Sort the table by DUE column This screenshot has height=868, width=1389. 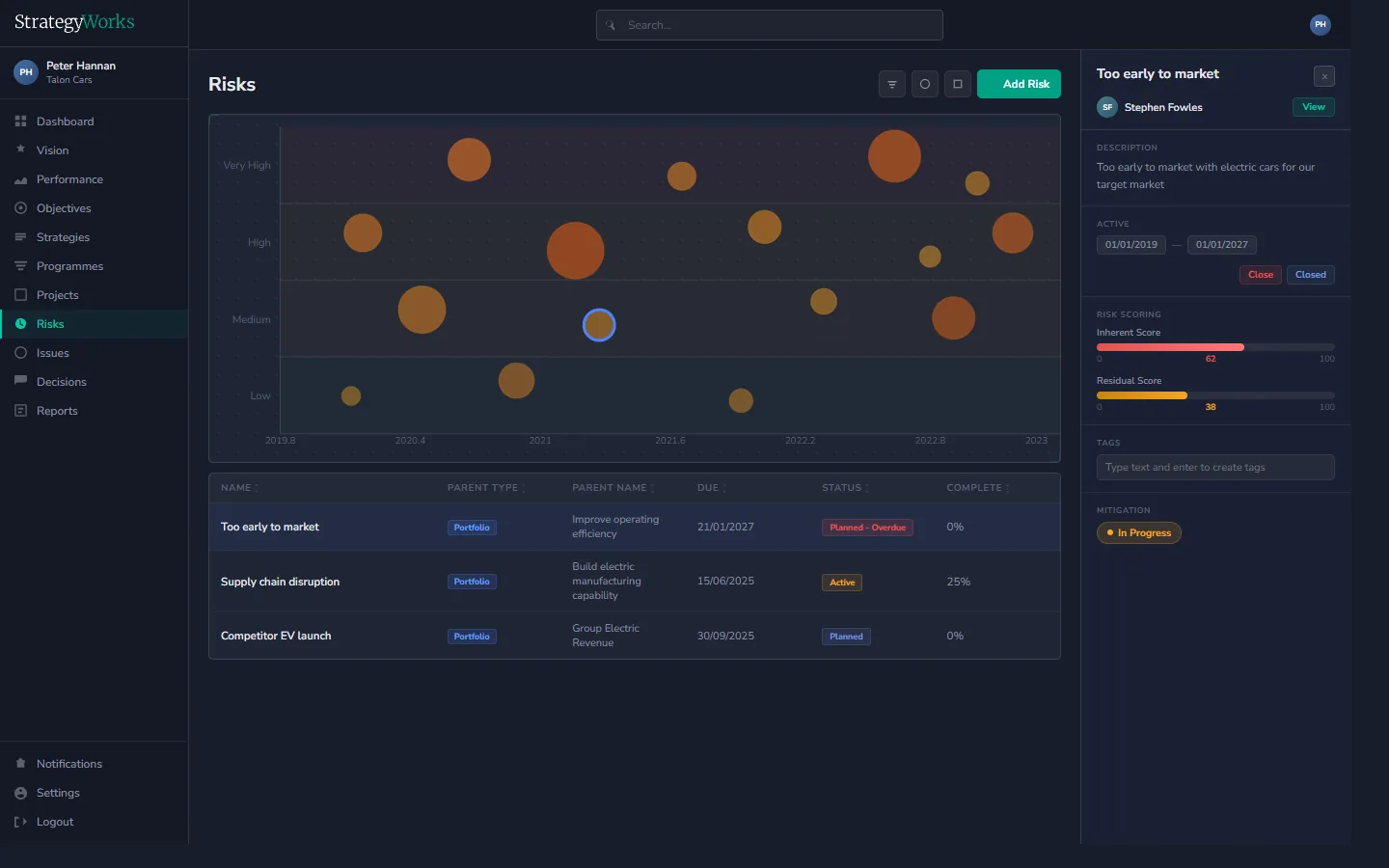(710, 488)
